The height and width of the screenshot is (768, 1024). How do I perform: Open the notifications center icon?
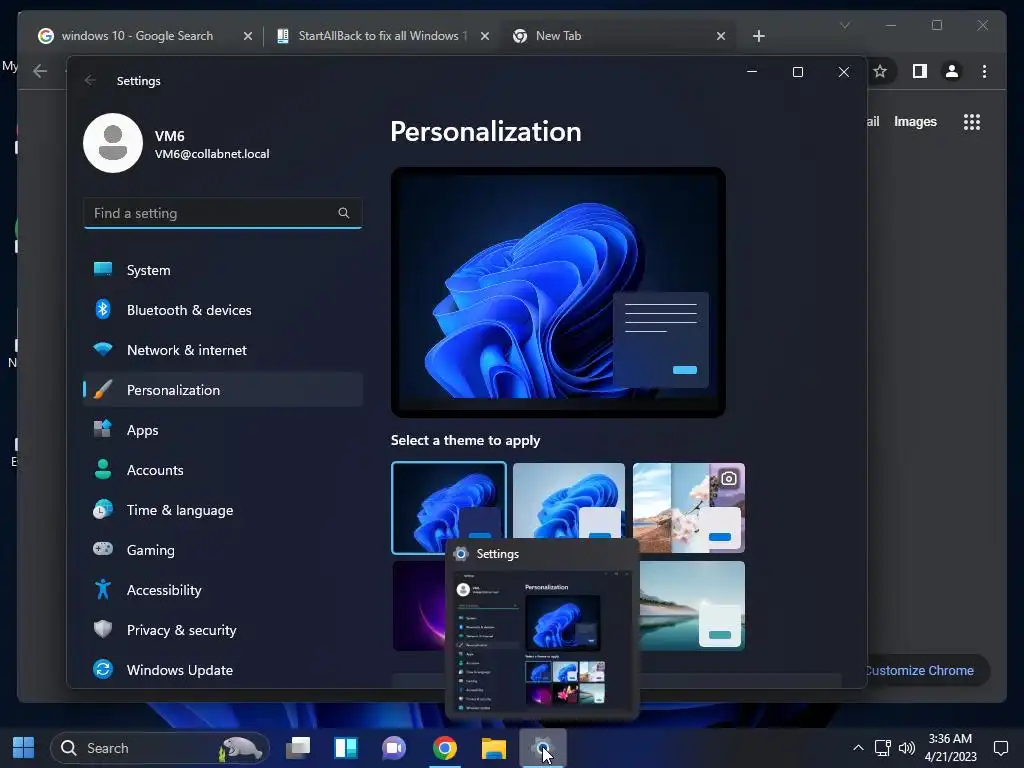[x=1000, y=748]
